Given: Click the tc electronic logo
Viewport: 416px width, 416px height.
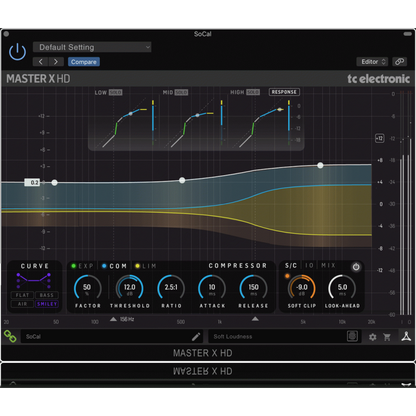Looking at the screenshot, I should tap(379, 79).
